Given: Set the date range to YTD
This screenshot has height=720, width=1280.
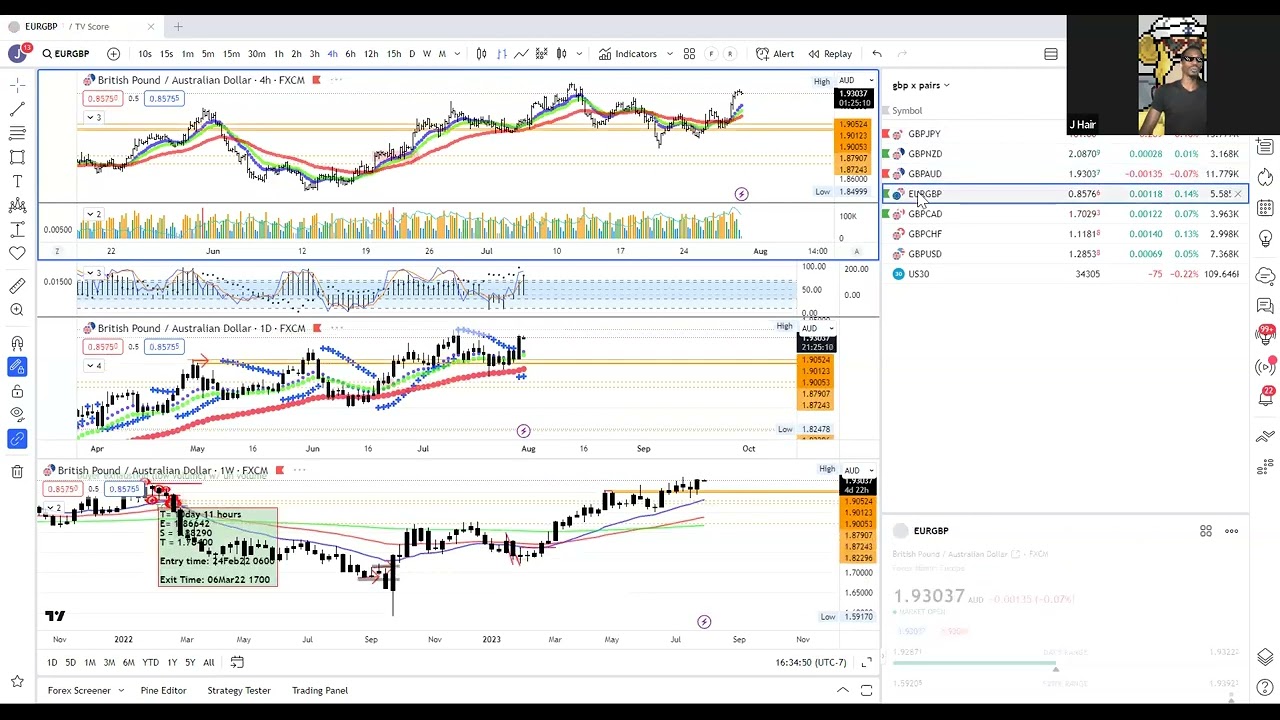Looking at the screenshot, I should point(150,662).
